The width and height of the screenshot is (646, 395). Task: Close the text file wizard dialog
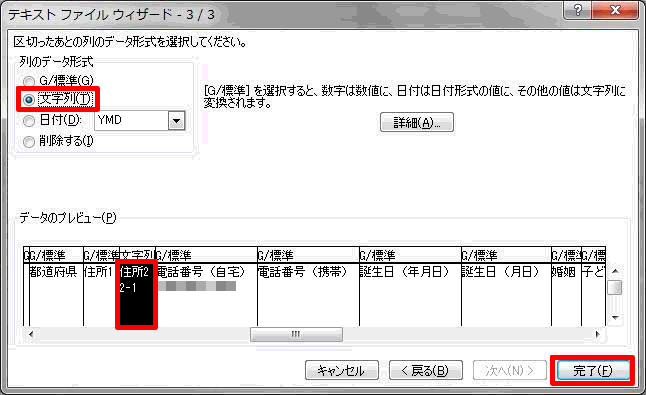615,10
